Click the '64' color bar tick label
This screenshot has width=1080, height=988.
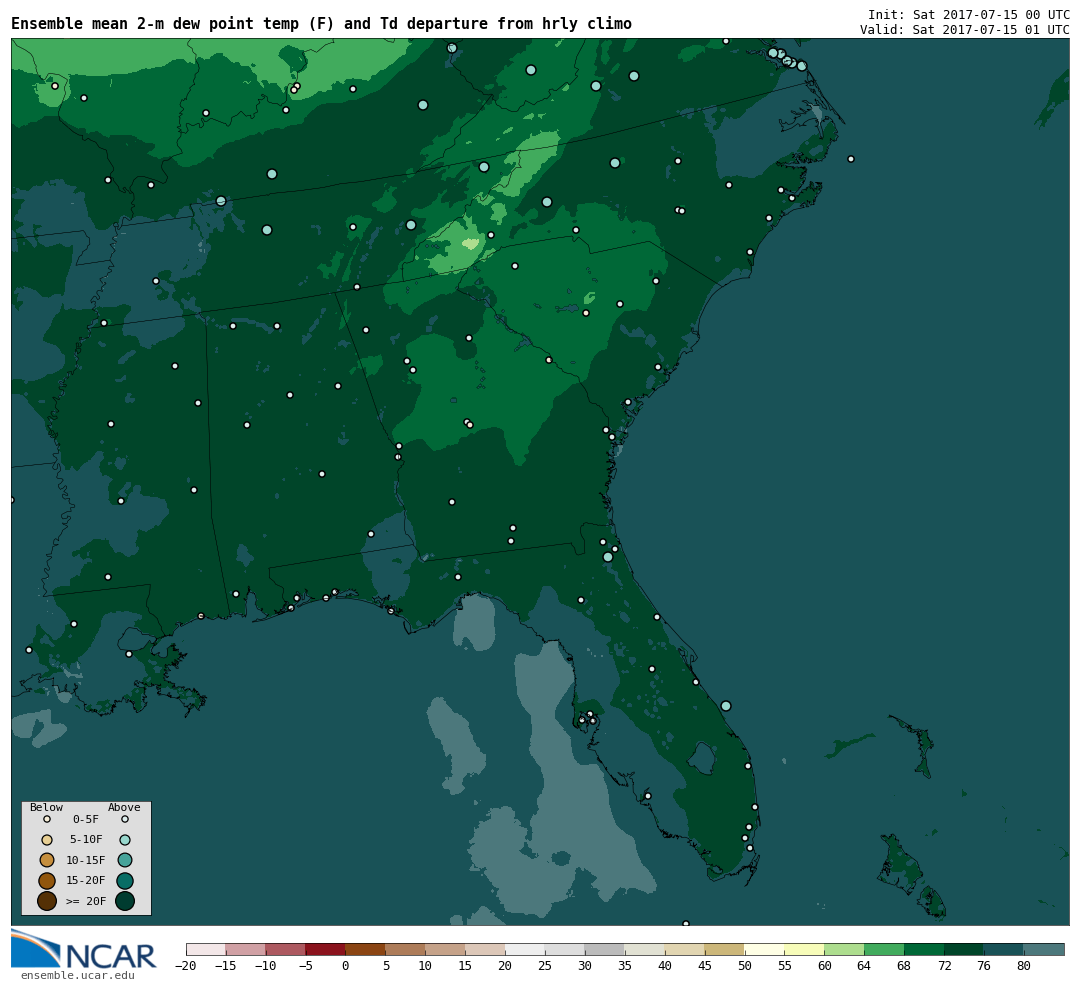(x=864, y=966)
